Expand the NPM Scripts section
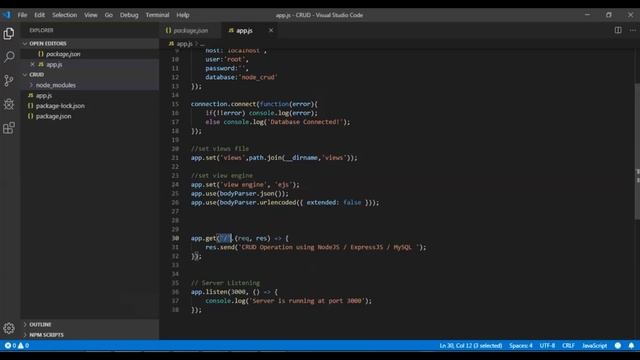640x360 pixels. point(25,335)
